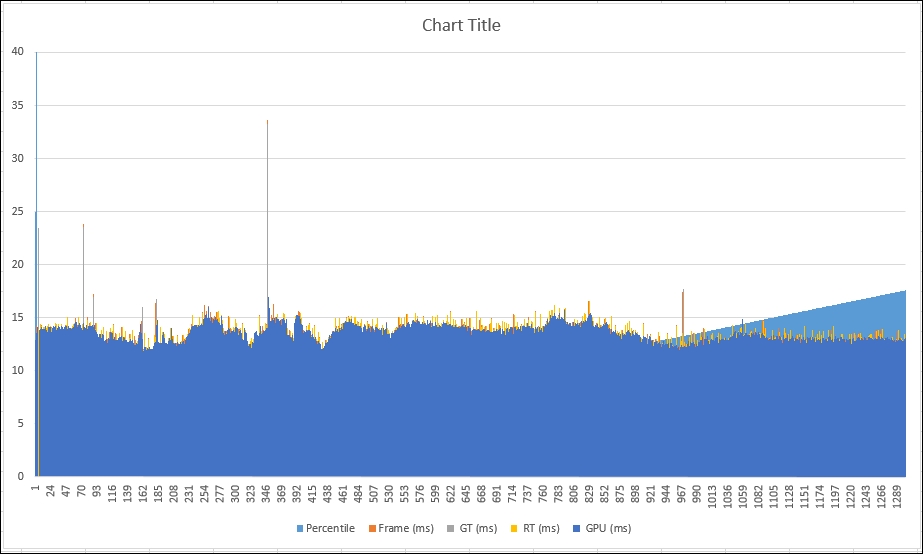The width and height of the screenshot is (923, 554).
Task: Select the RT (ms) legend label
Action: pyautogui.click(x=541, y=529)
